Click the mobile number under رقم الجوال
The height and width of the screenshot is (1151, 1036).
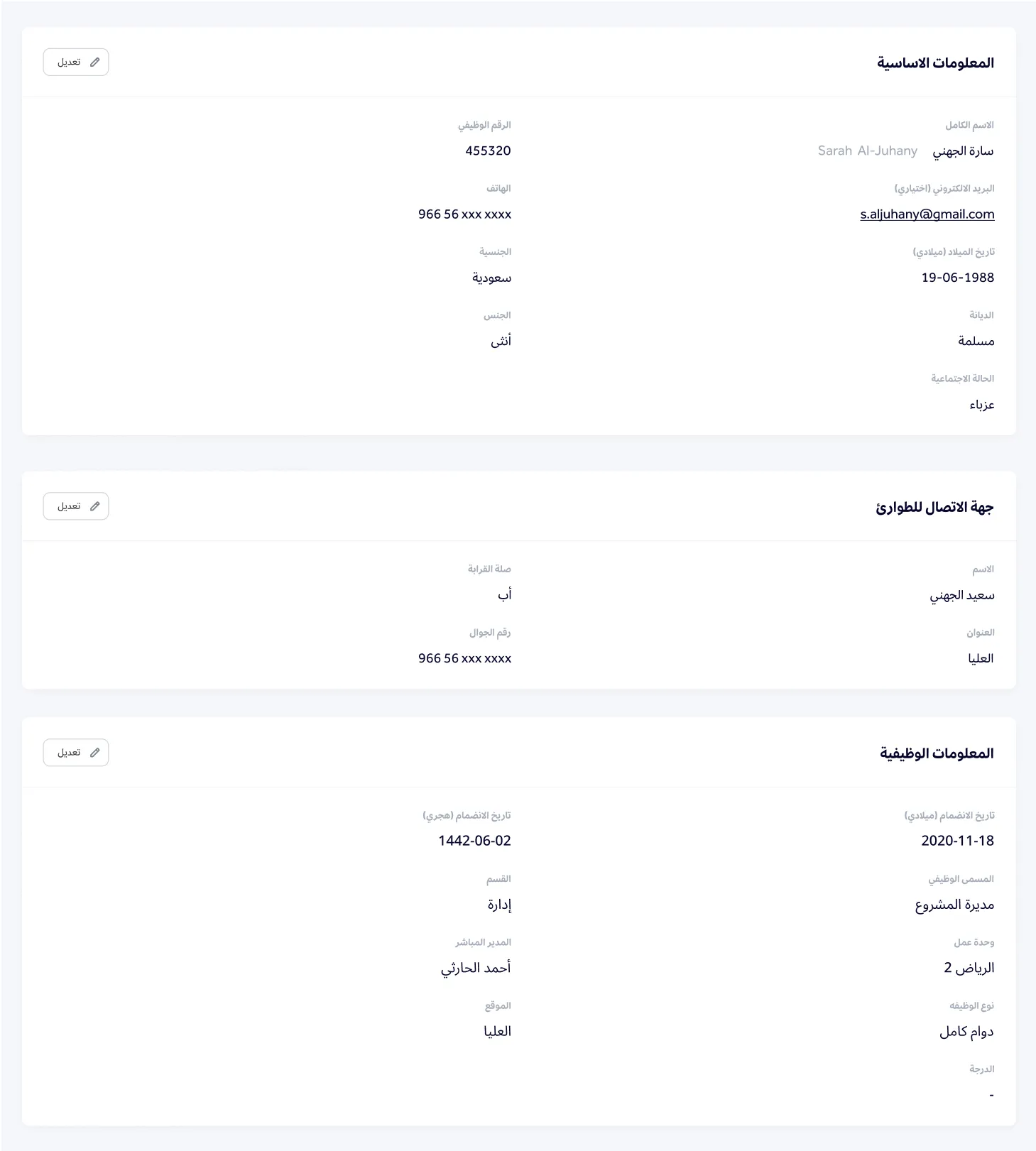pos(464,658)
